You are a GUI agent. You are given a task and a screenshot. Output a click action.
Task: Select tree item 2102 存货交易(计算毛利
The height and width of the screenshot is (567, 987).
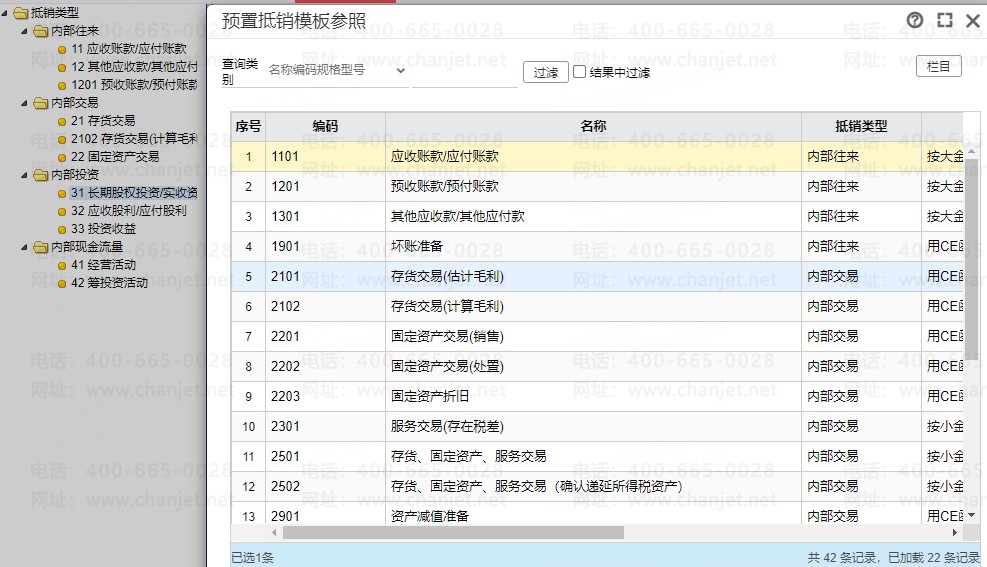[134, 139]
